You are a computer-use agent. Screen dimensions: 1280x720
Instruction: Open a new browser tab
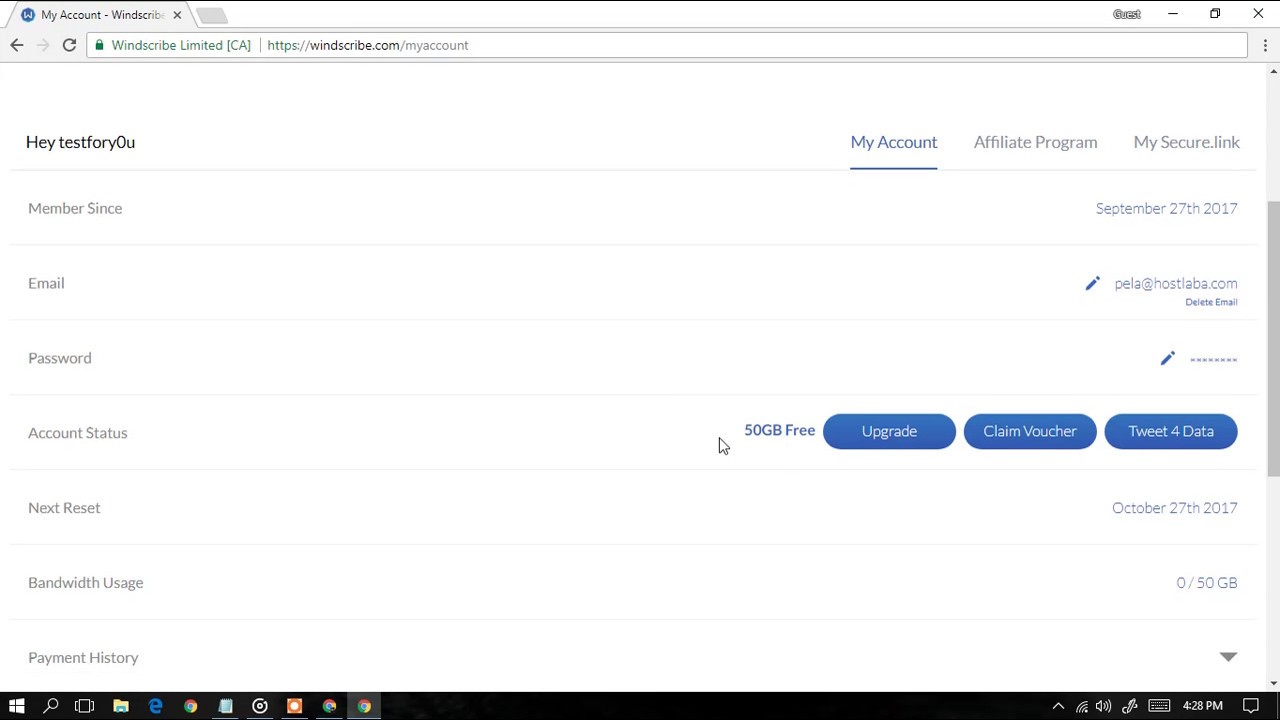click(212, 15)
